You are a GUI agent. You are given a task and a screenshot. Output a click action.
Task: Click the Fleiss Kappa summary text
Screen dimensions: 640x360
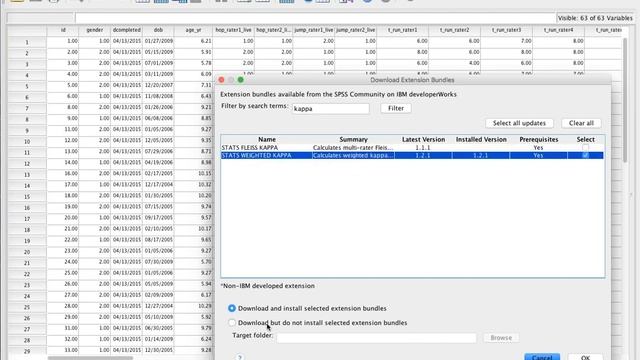click(x=353, y=148)
